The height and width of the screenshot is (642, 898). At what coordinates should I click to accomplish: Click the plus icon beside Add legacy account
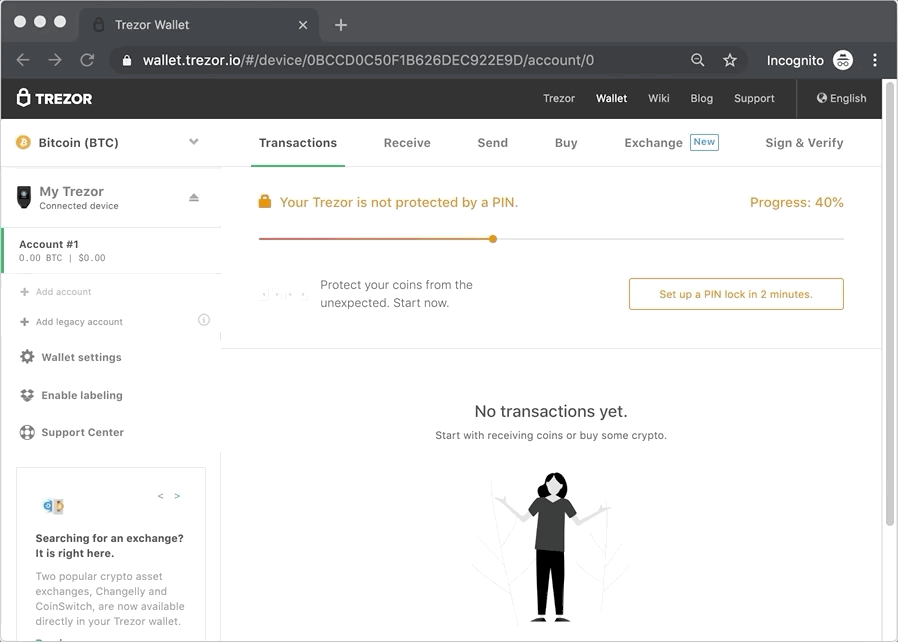pos(25,322)
